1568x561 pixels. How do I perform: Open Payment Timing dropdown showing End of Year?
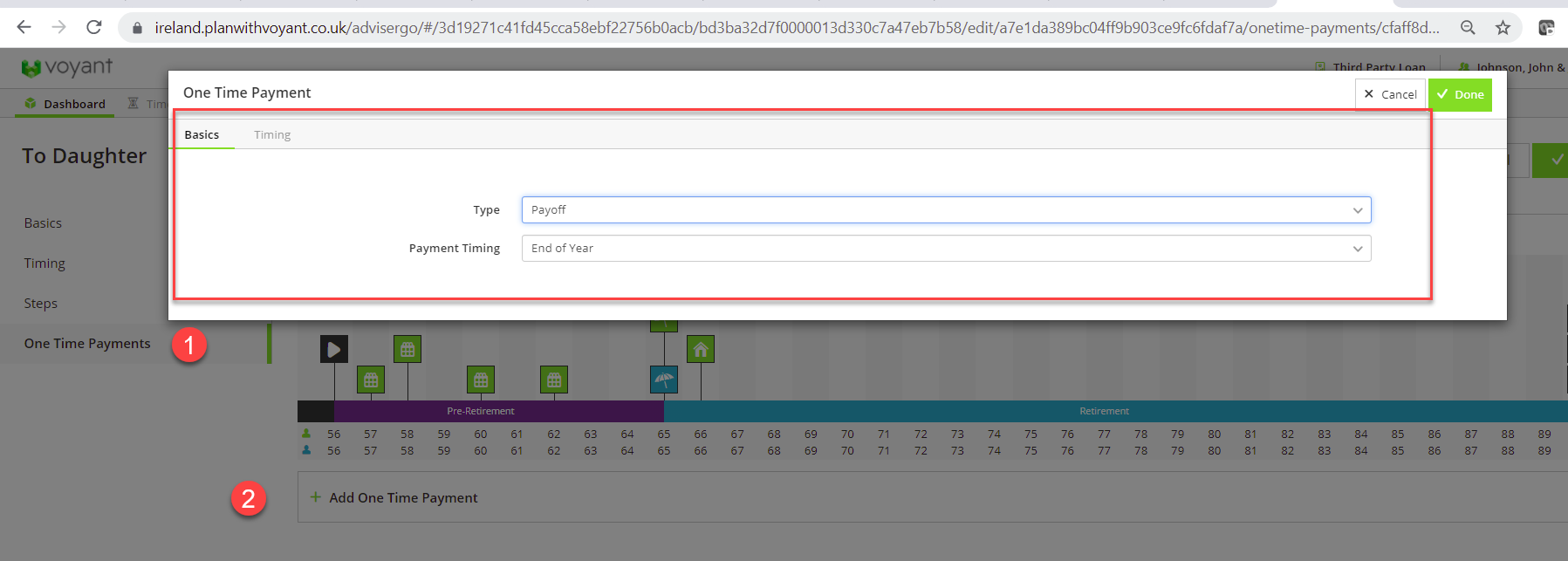(x=947, y=249)
